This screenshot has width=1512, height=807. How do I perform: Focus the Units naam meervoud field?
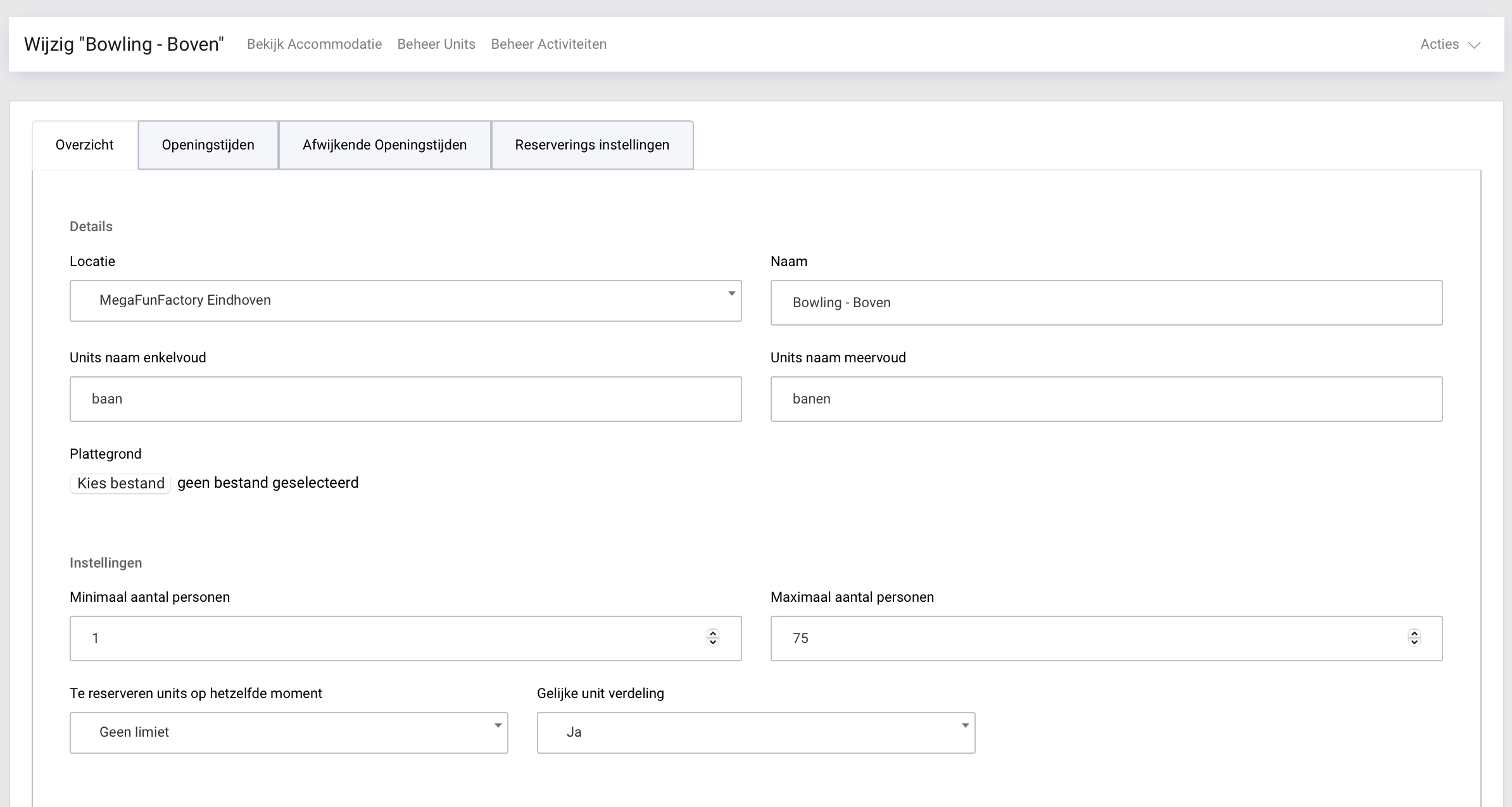coord(1106,399)
